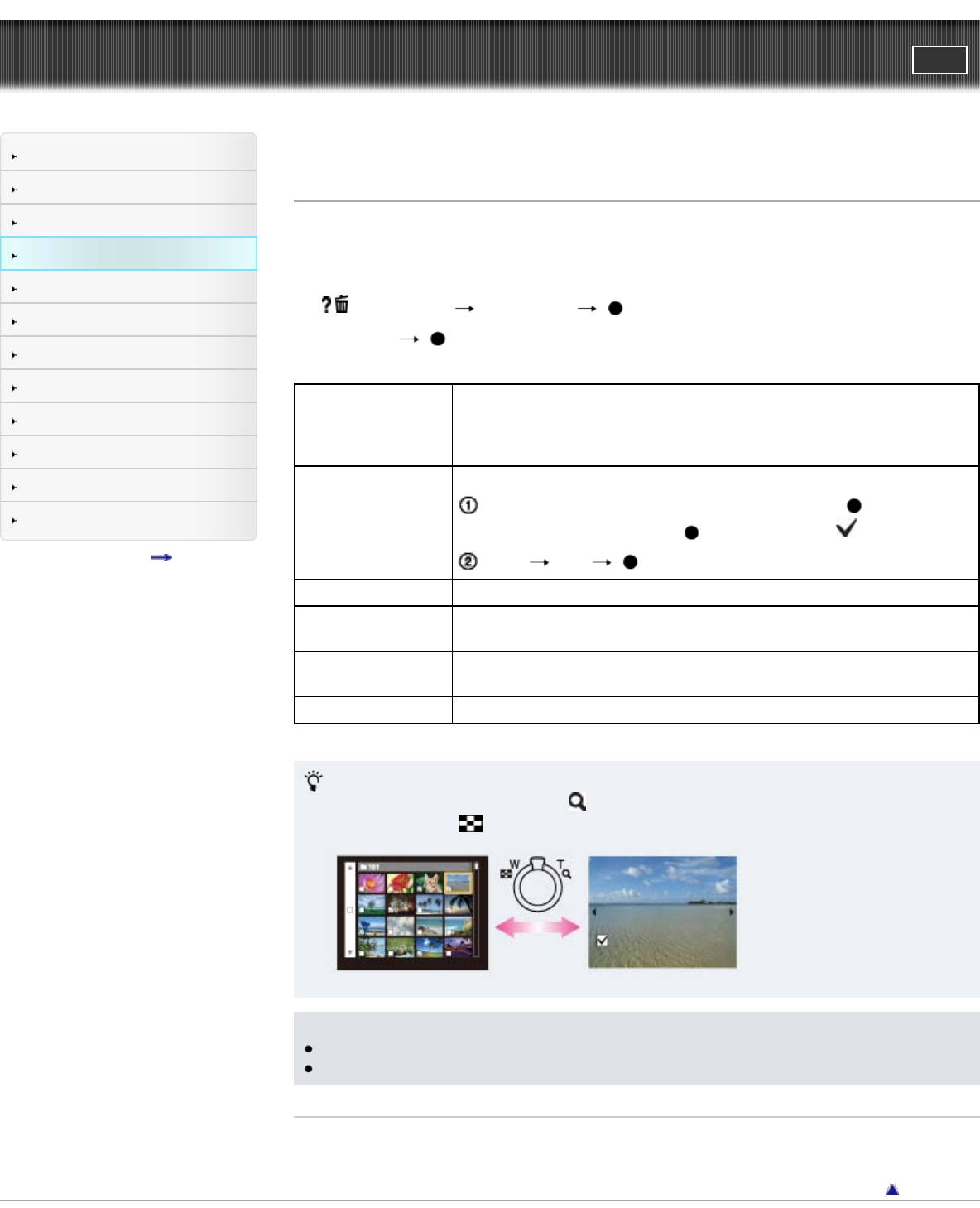
Task: Click the checkerboard index display icon
Action: tap(470, 823)
